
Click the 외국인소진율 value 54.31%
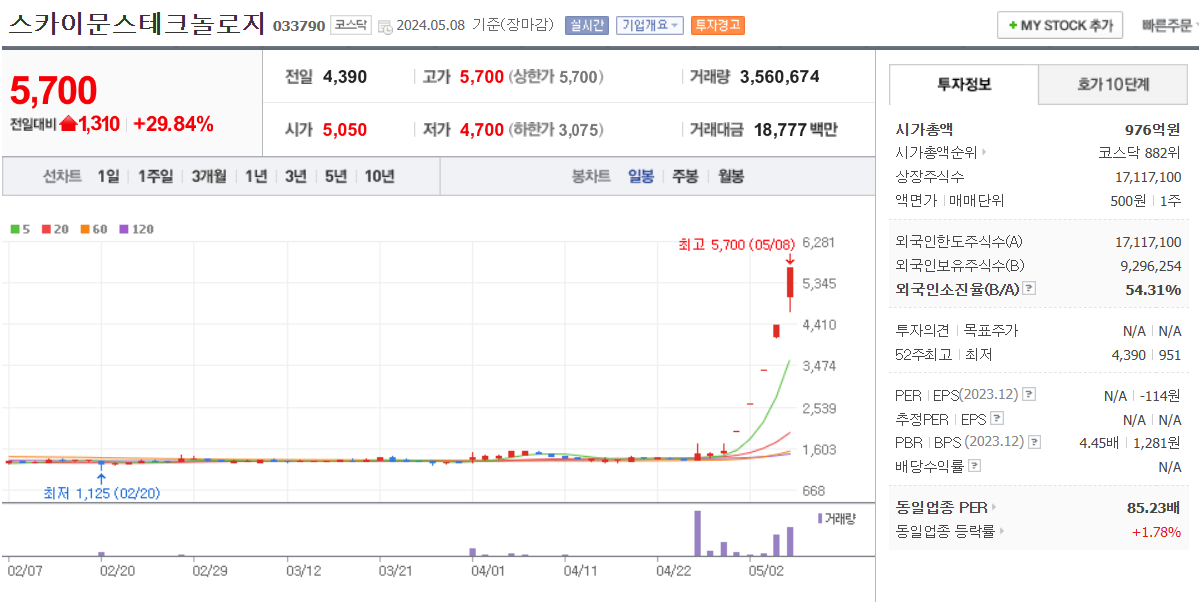(1153, 289)
